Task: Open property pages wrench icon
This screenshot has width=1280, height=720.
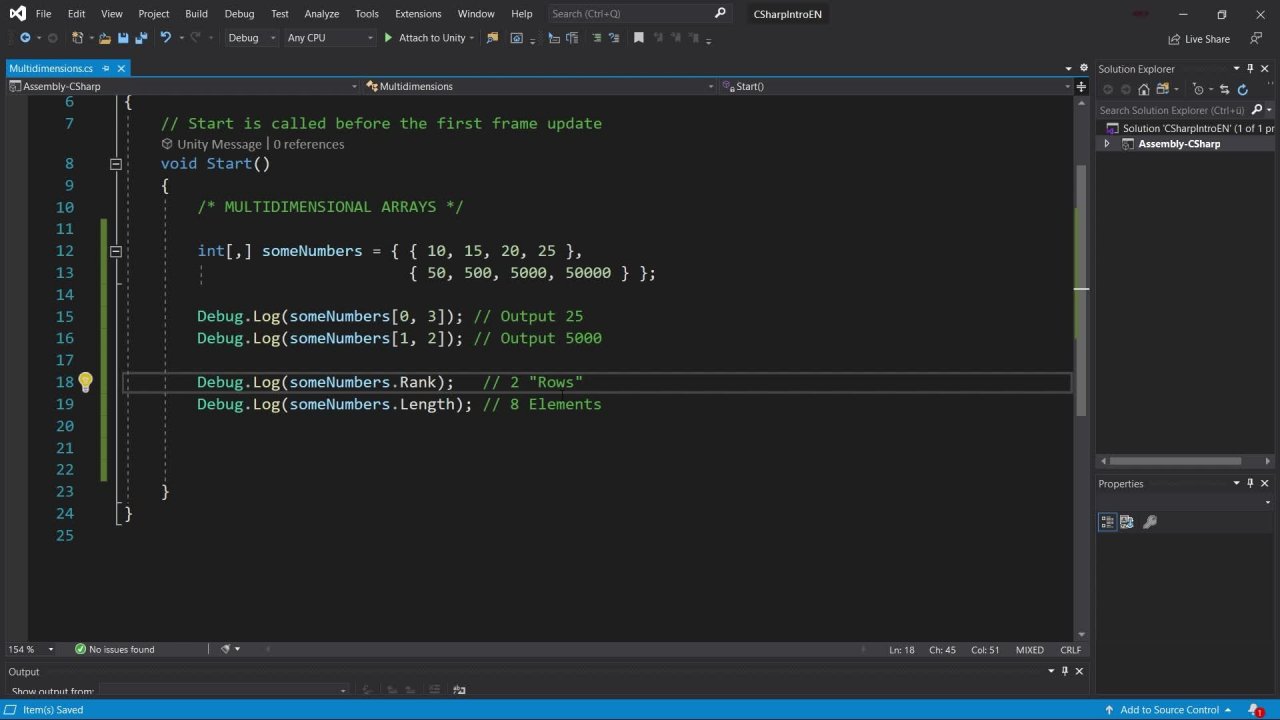Action: click(x=1150, y=522)
